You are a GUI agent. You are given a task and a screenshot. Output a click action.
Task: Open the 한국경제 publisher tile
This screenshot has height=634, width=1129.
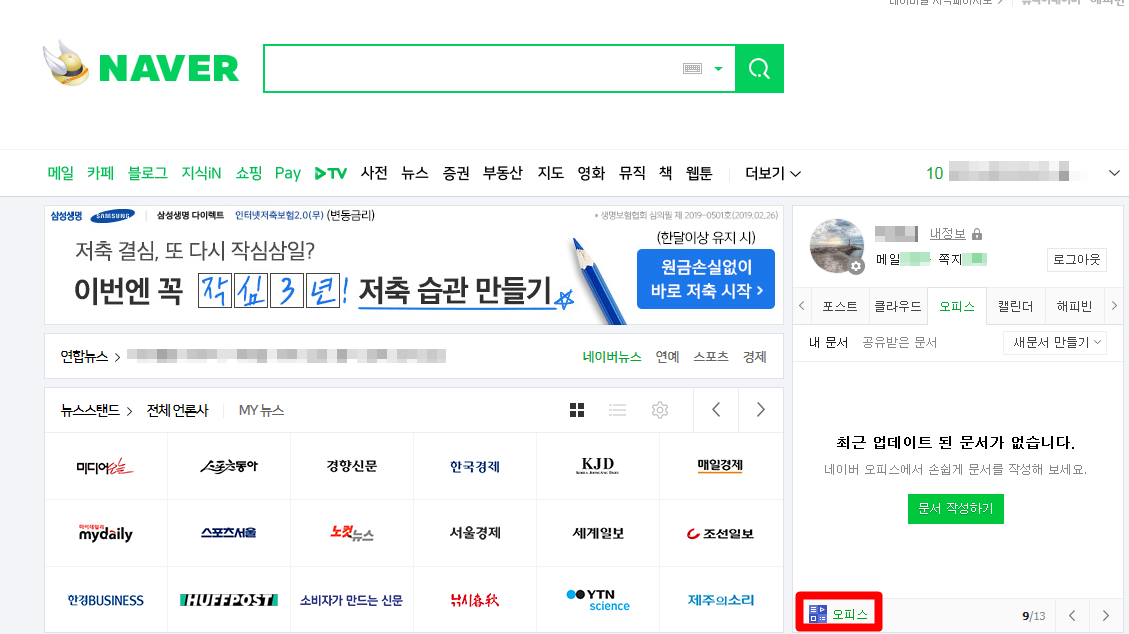click(474, 466)
